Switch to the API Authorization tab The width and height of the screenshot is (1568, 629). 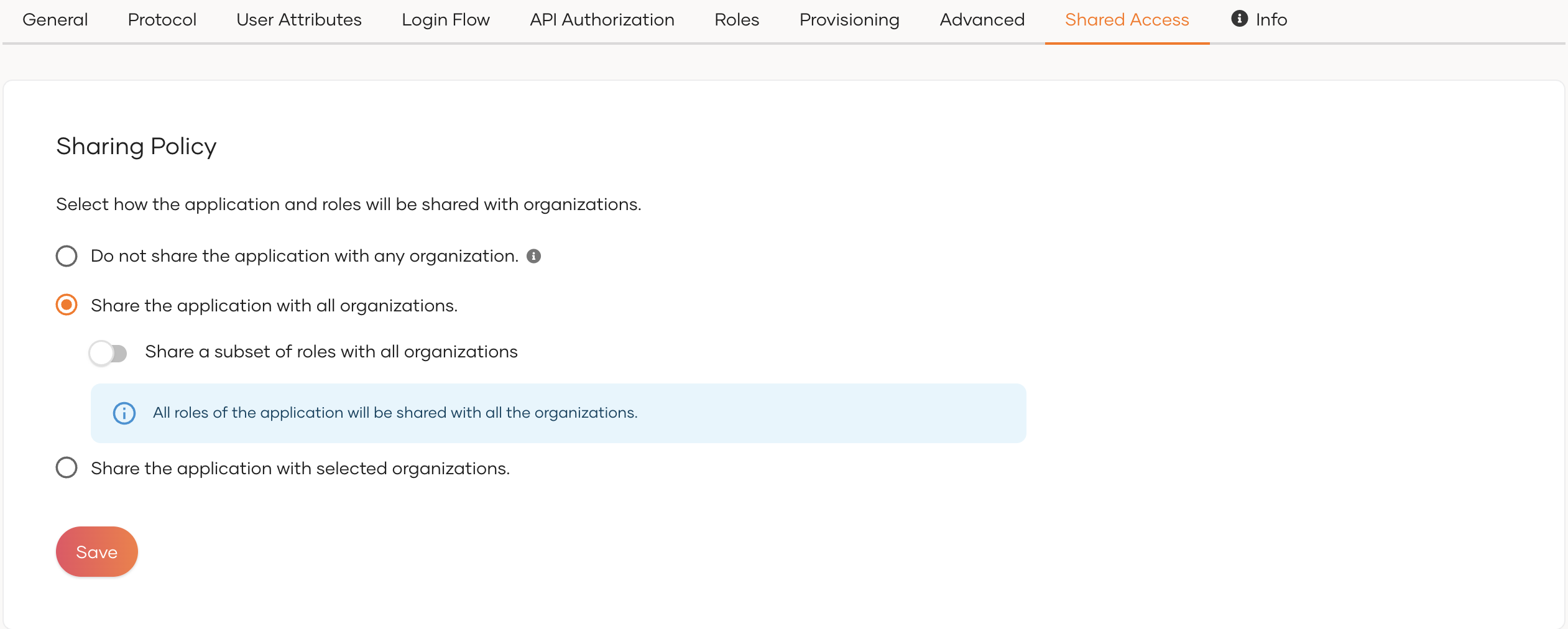coord(602,20)
